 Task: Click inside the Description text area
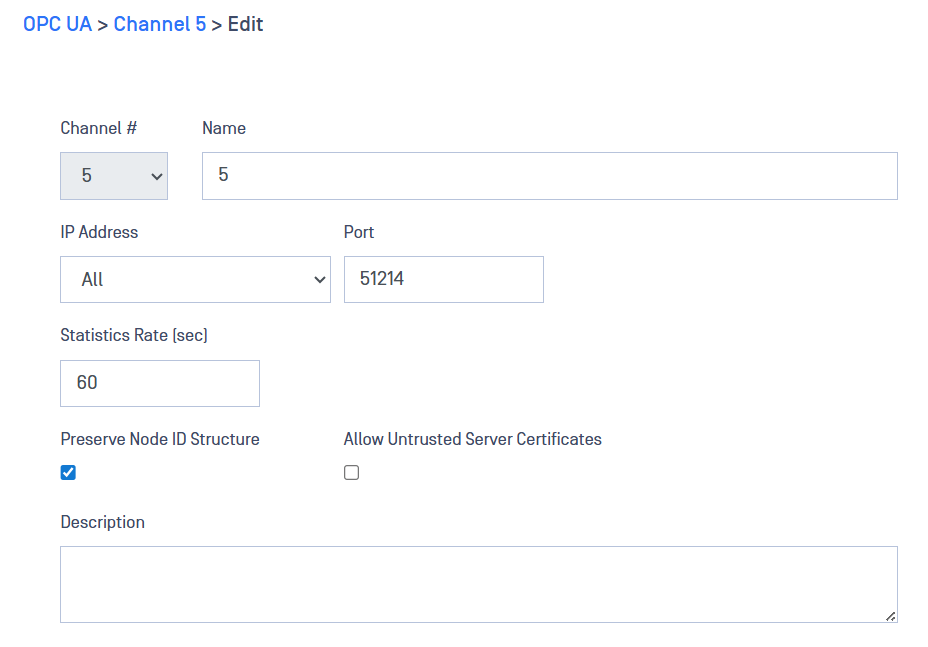[x=478, y=584]
